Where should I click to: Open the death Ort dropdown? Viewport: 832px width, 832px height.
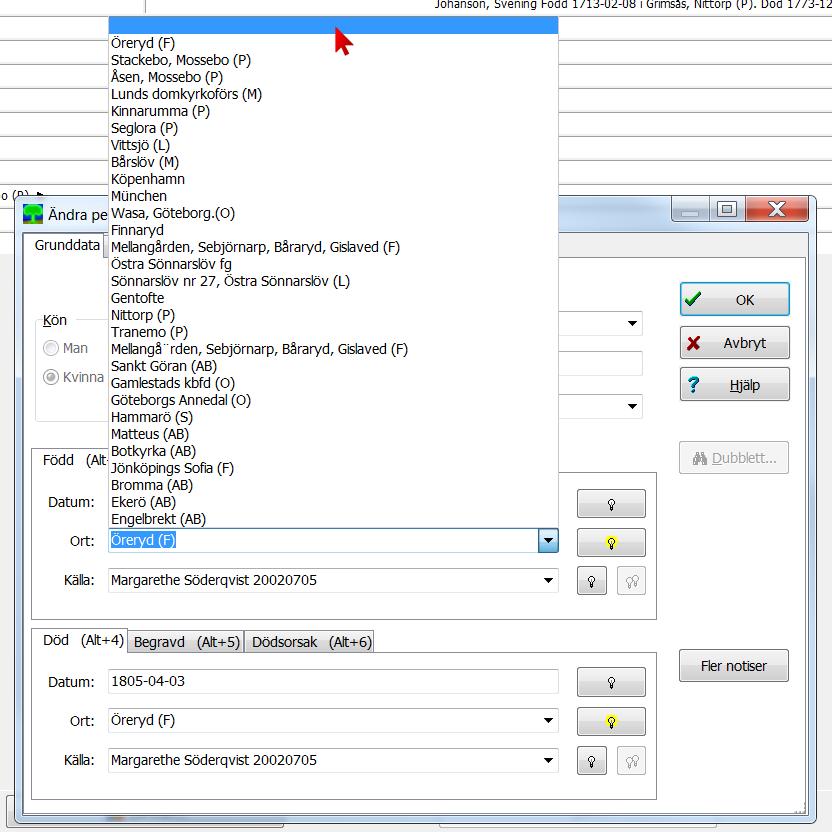pos(548,721)
